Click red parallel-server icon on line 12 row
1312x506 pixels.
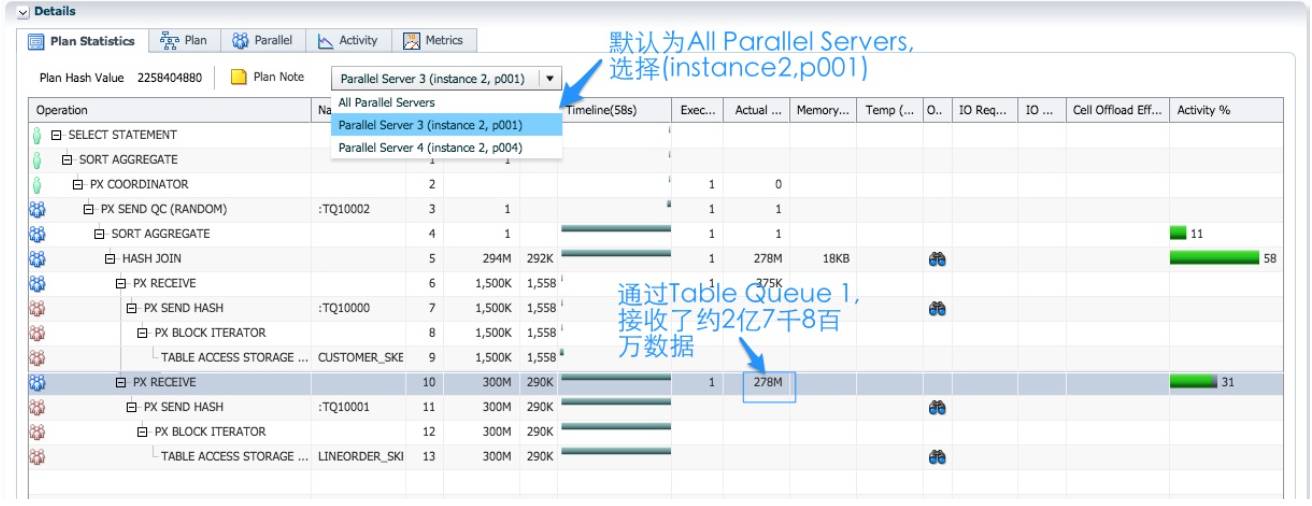point(38,432)
